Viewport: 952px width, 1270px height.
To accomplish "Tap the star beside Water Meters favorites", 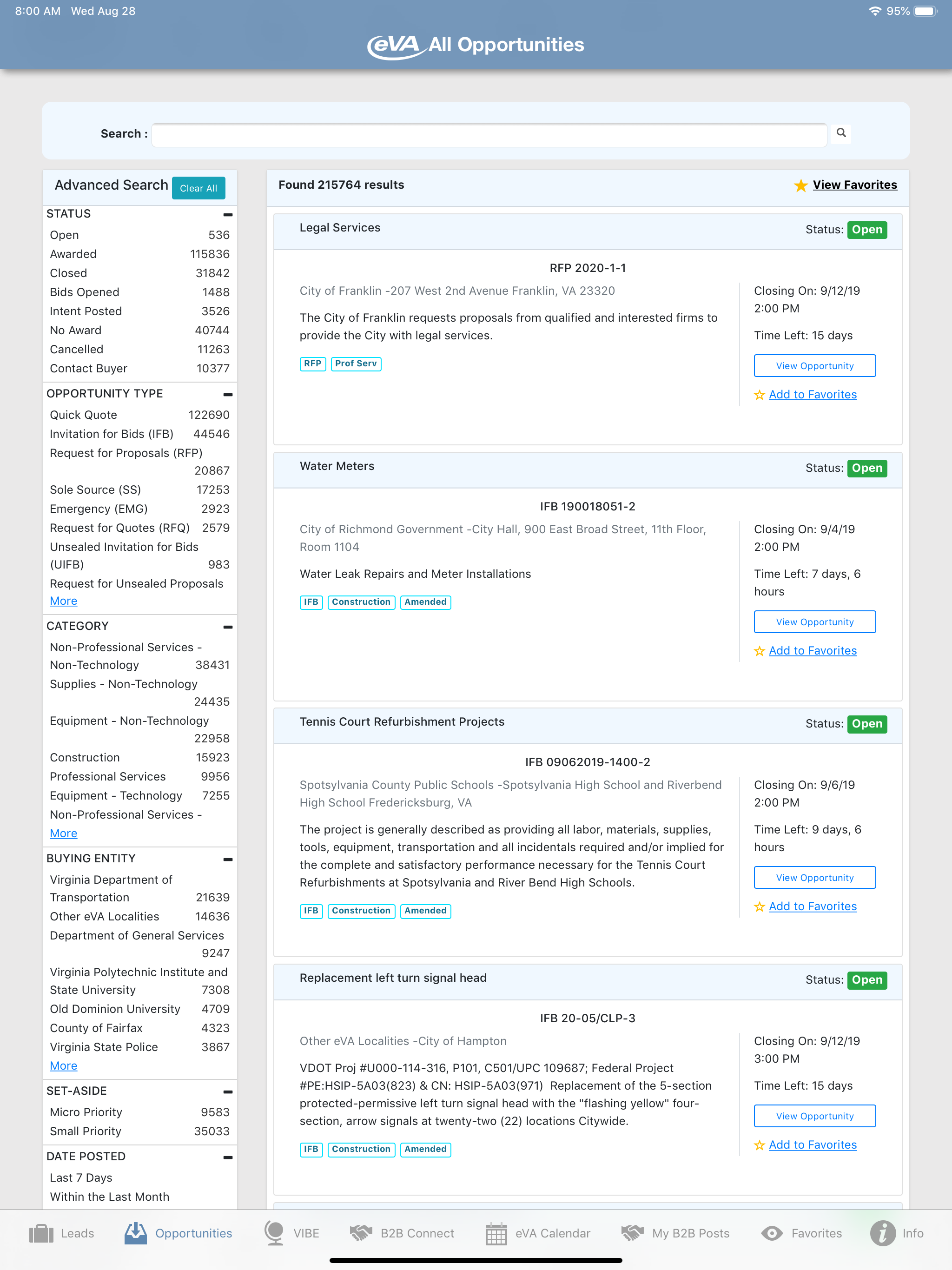I will click(760, 651).
